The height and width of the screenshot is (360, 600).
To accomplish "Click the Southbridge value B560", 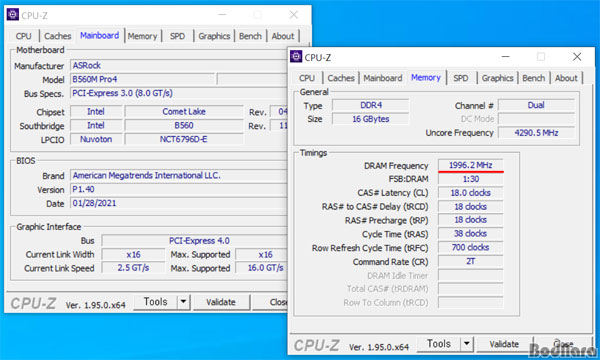I will pyautogui.click(x=184, y=125).
